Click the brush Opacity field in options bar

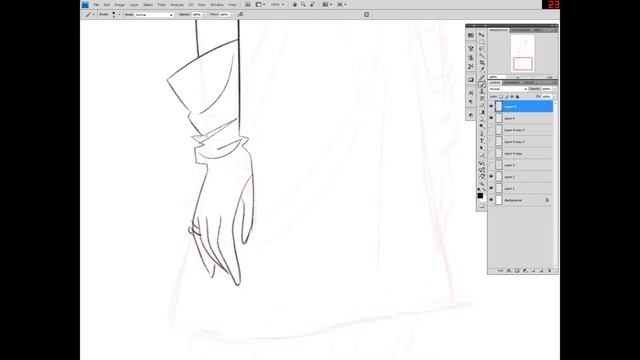point(197,14)
